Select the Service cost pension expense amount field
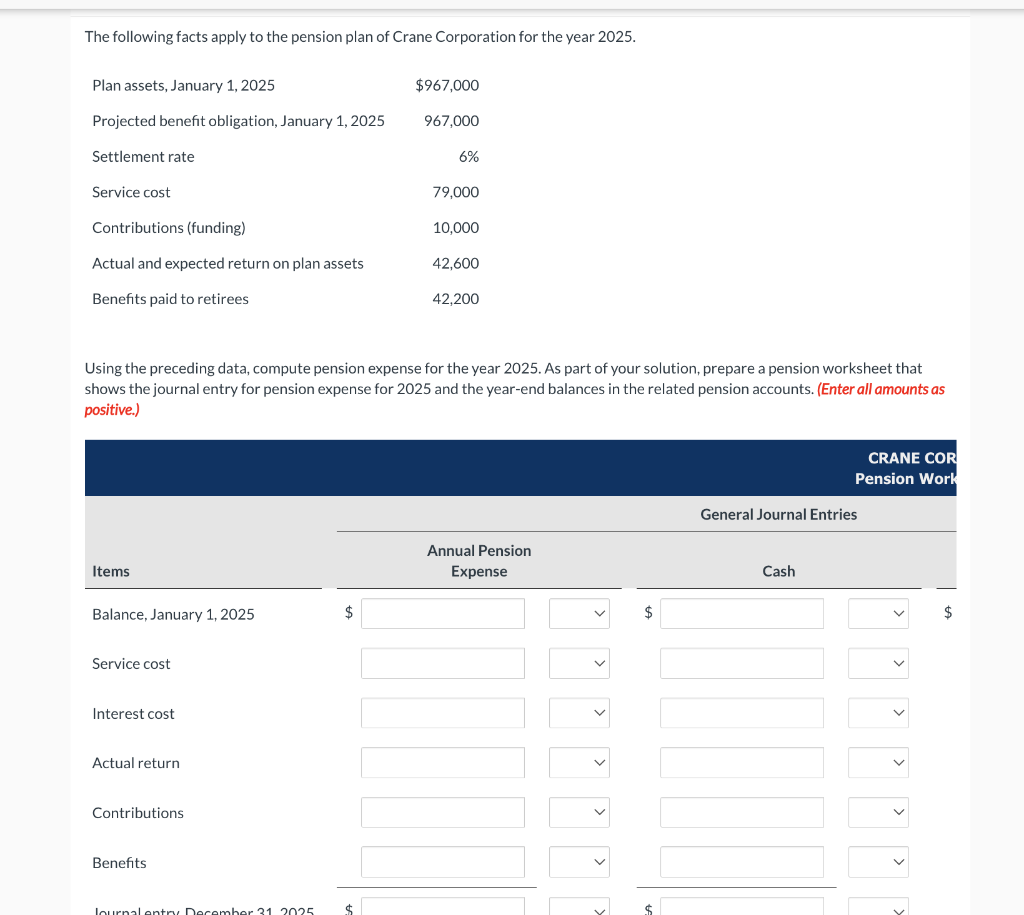Screen dimensions: 1024x915 point(443,663)
